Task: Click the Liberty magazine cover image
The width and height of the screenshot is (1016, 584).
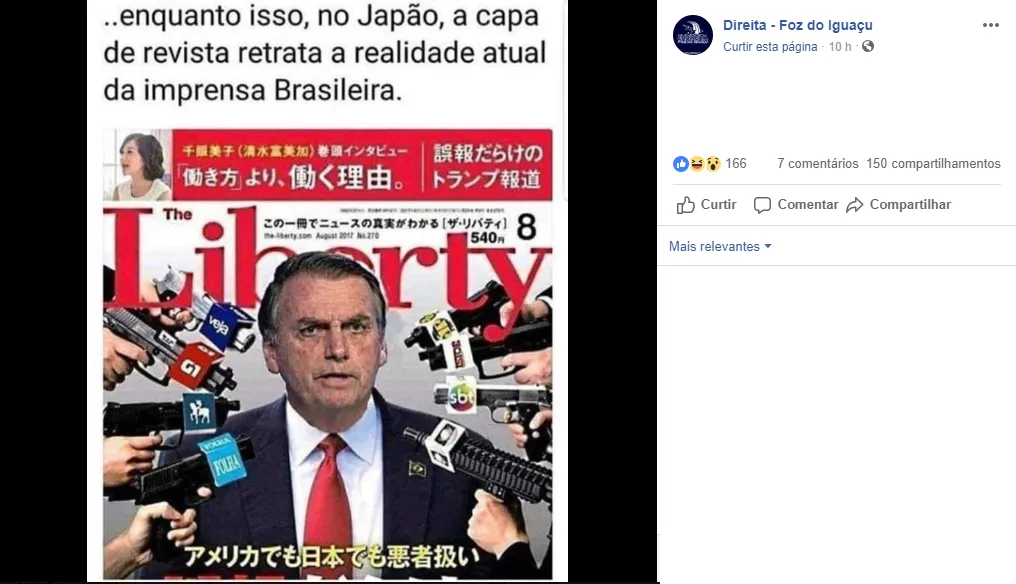Action: (x=328, y=354)
